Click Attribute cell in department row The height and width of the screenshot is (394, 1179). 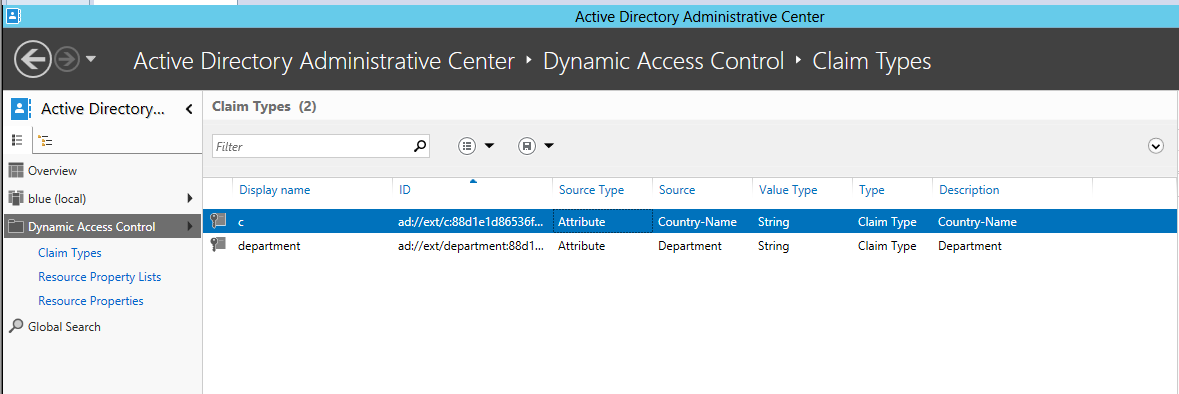581,246
